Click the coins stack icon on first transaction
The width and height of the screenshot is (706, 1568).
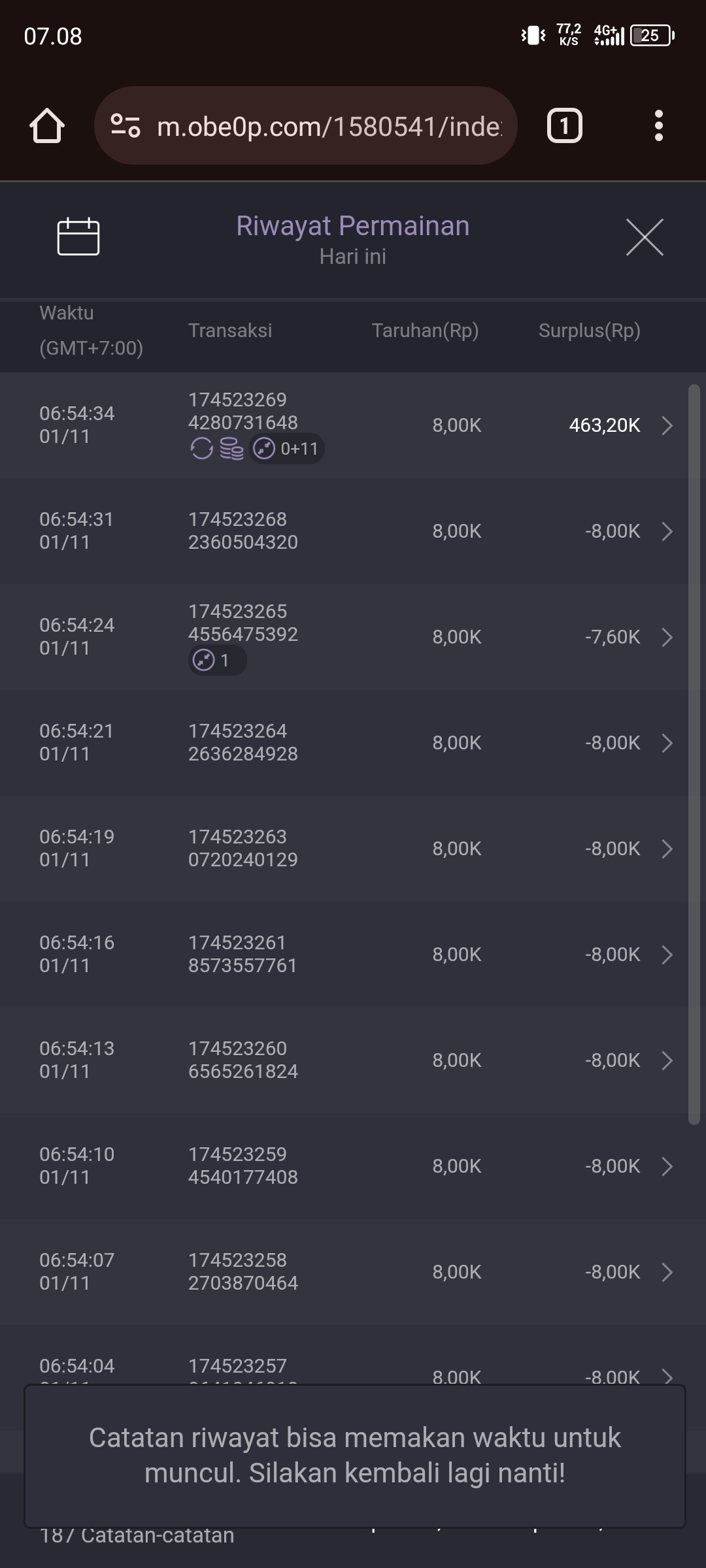coord(231,449)
